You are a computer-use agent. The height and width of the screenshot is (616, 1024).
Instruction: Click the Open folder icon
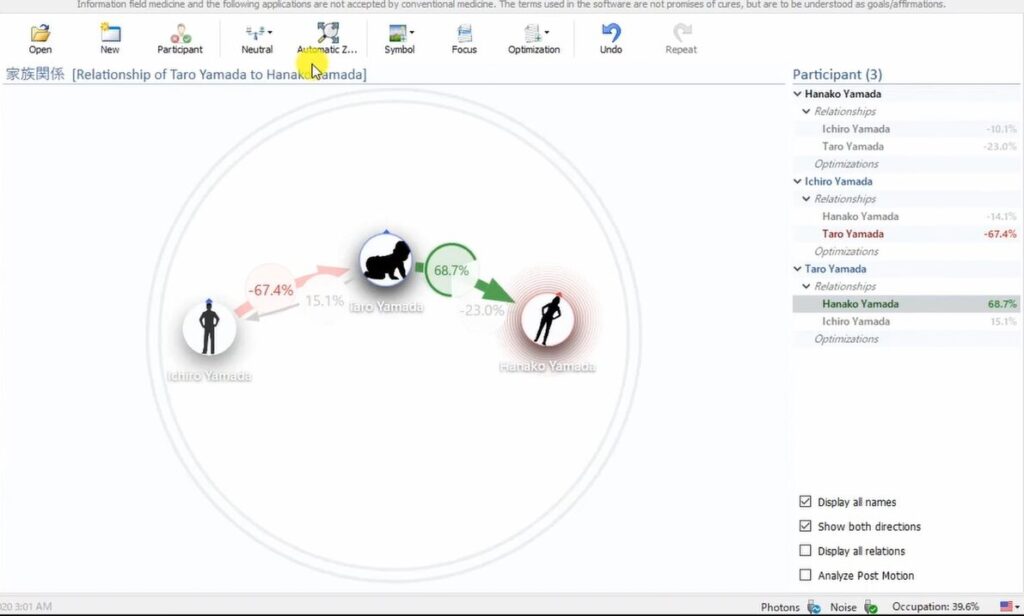click(40, 34)
